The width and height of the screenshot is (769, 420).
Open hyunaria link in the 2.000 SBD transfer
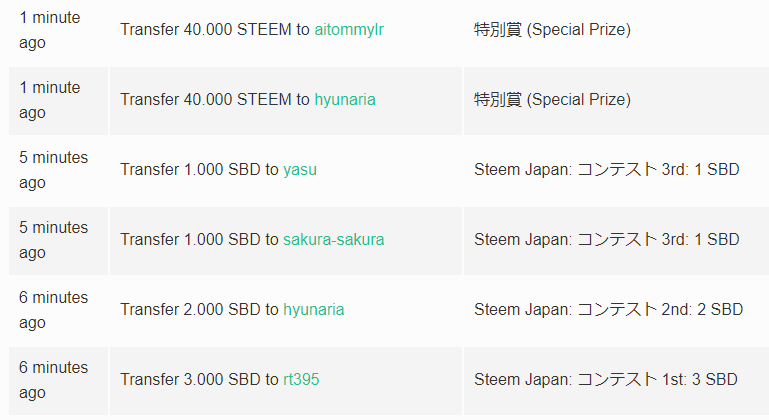313,310
